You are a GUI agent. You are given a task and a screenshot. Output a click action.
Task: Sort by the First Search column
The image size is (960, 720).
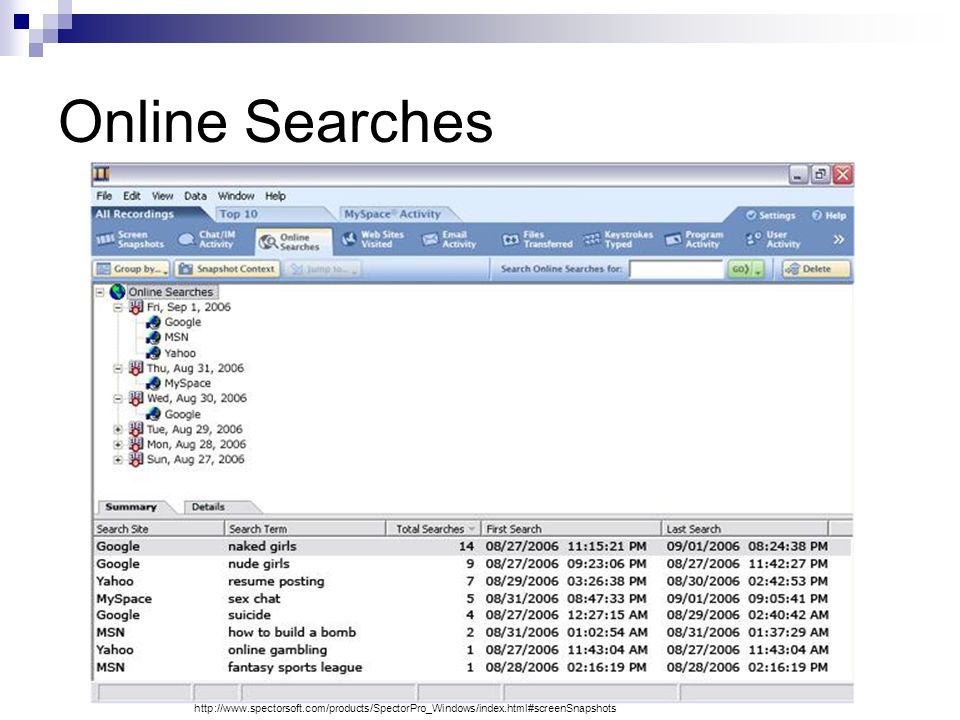point(571,529)
